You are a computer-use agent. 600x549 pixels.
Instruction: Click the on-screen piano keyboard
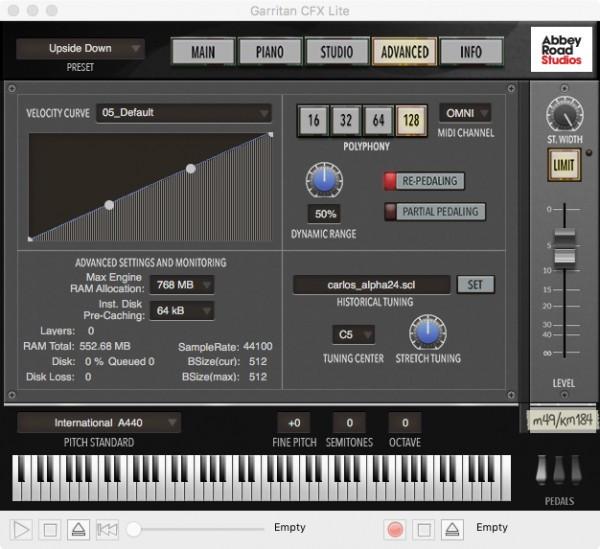point(261,478)
